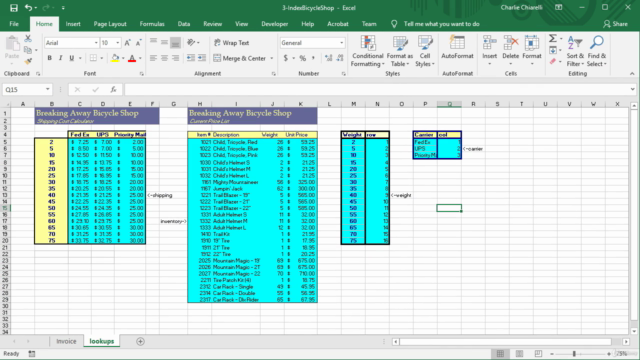Undo the last action
The width and height of the screenshot is (640, 360).
point(28,8)
